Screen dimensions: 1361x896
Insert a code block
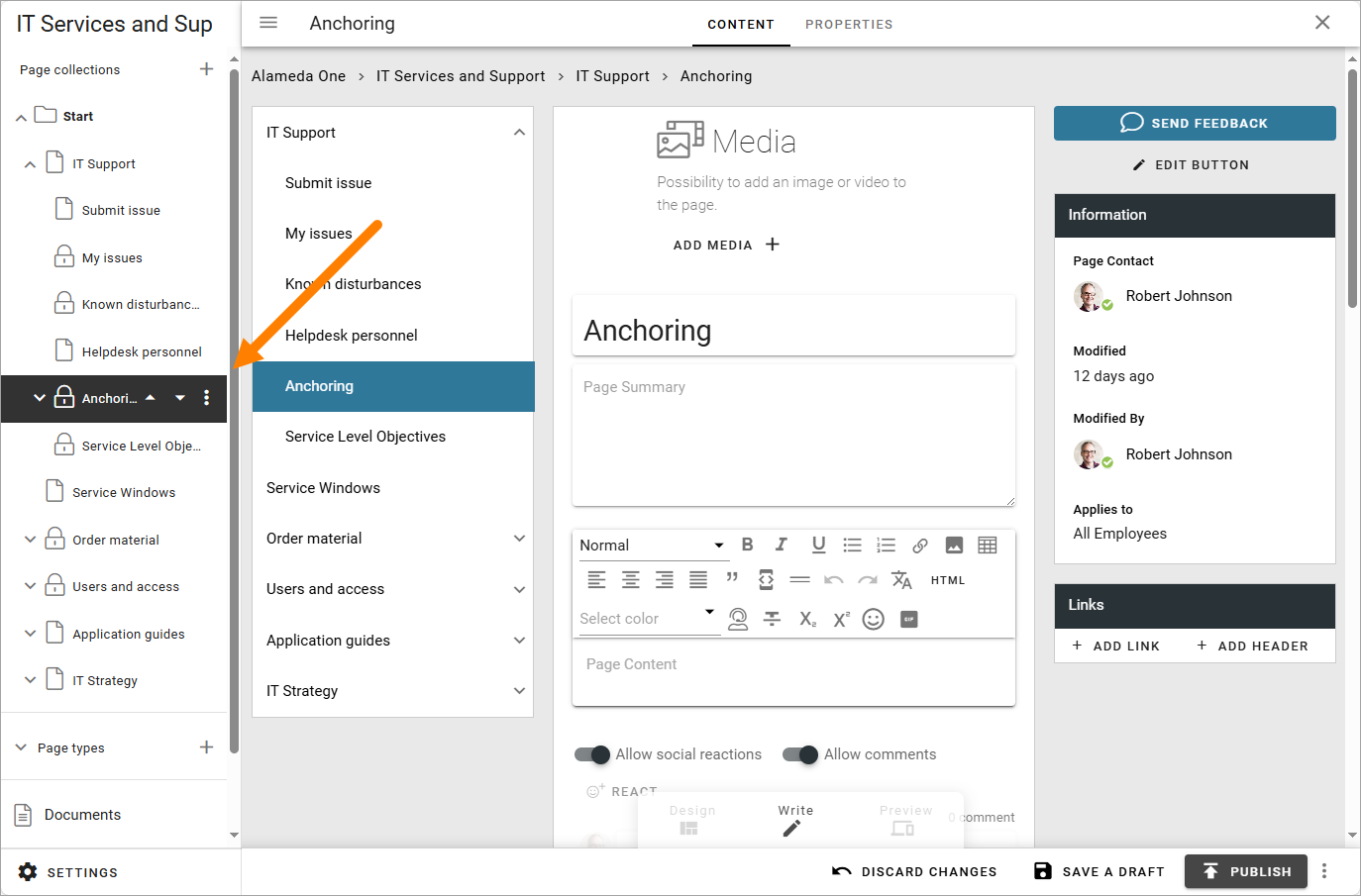click(766, 580)
